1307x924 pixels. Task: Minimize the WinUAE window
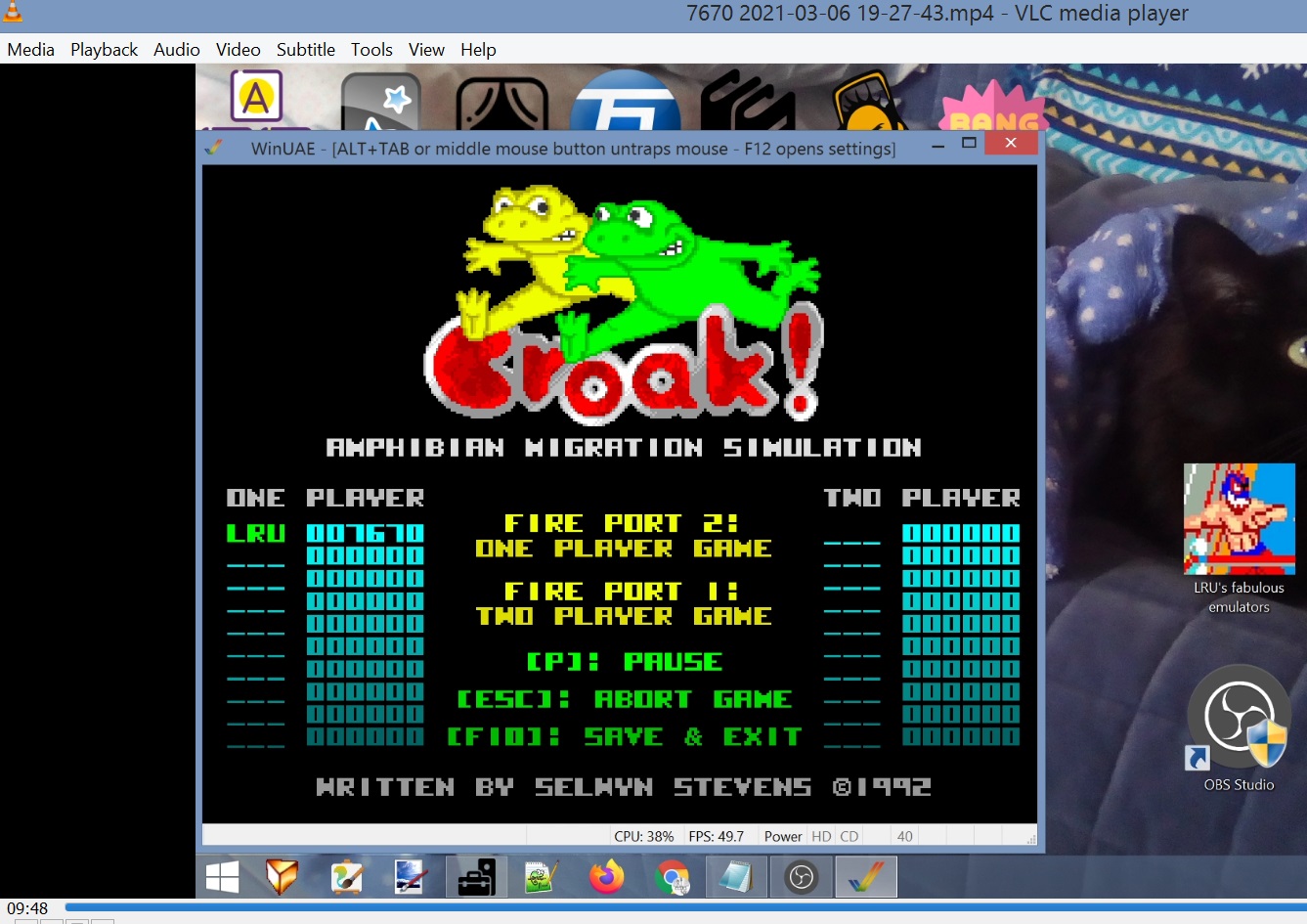938,144
